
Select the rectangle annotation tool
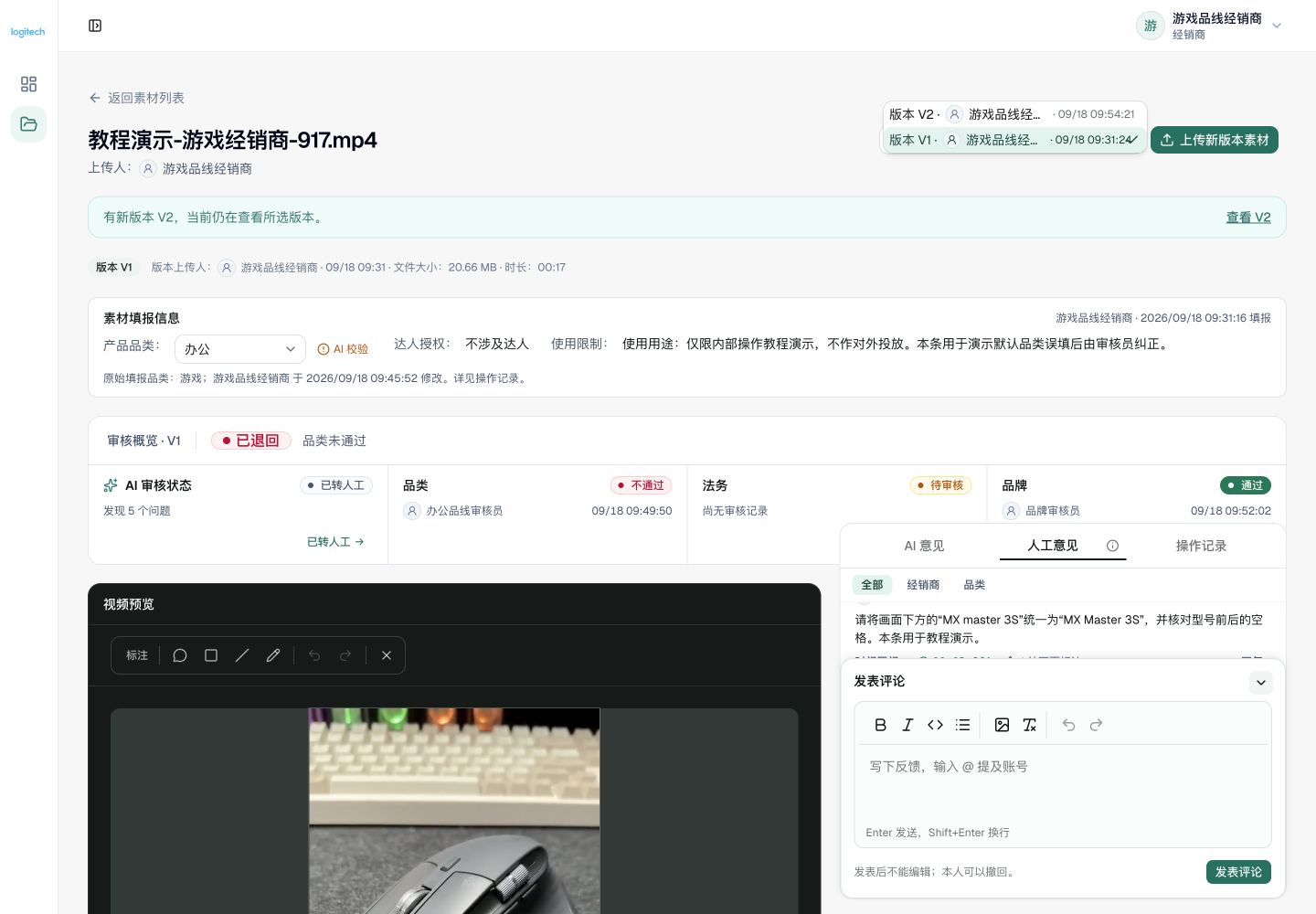[x=211, y=655]
